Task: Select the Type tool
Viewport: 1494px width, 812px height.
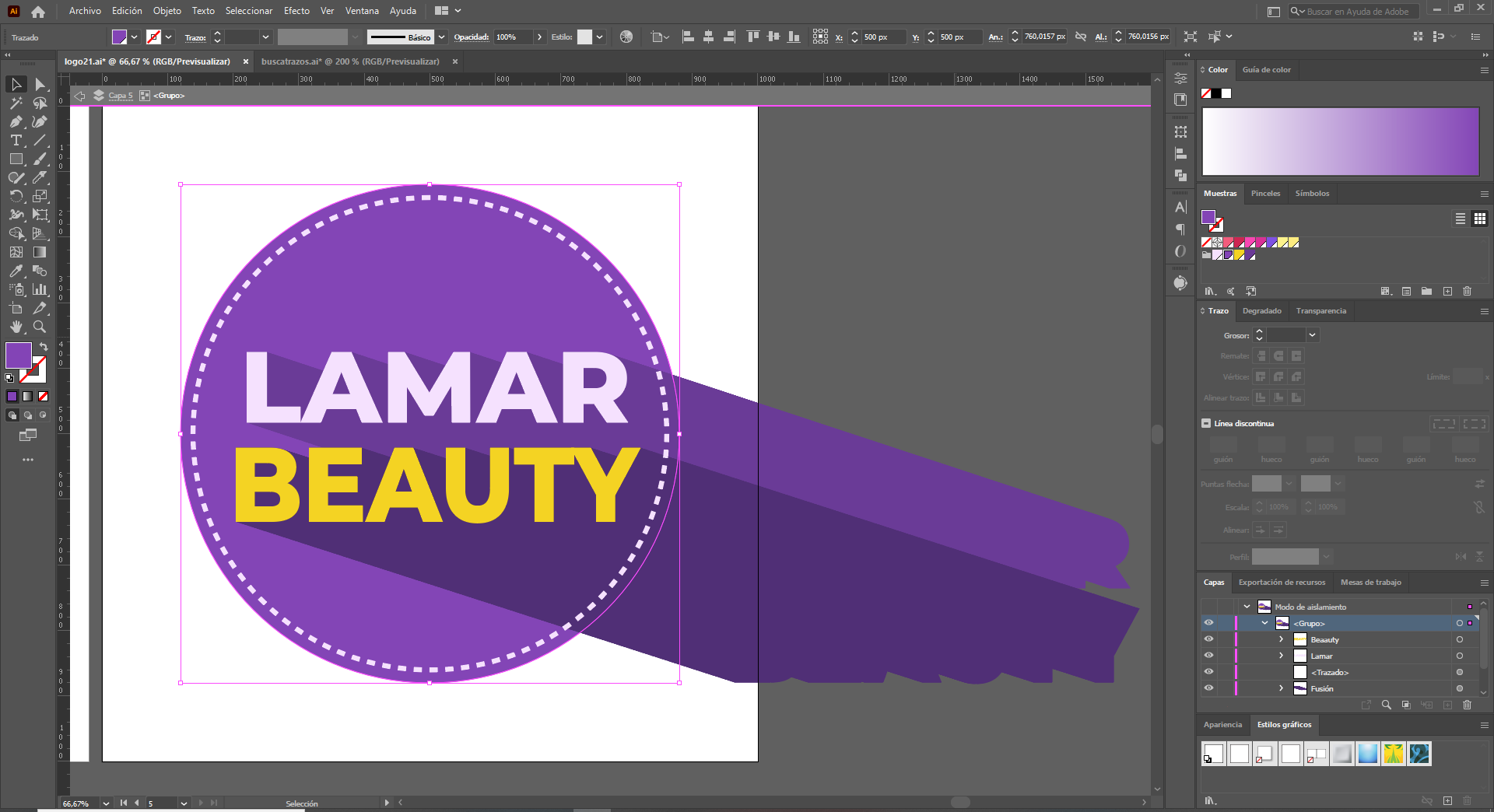Action: point(16,140)
